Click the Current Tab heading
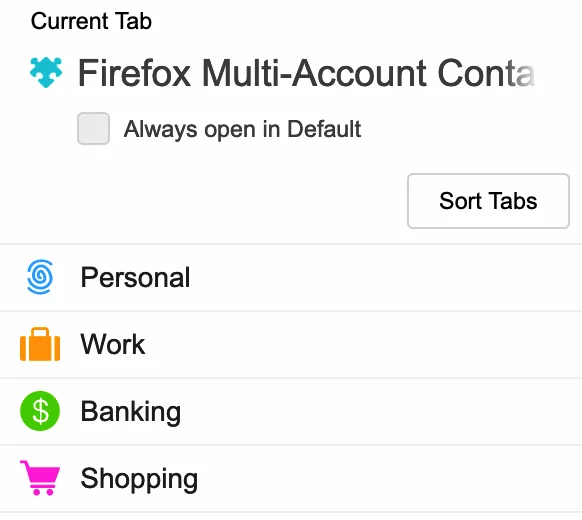Viewport: 582px width, 520px height. coord(91,21)
